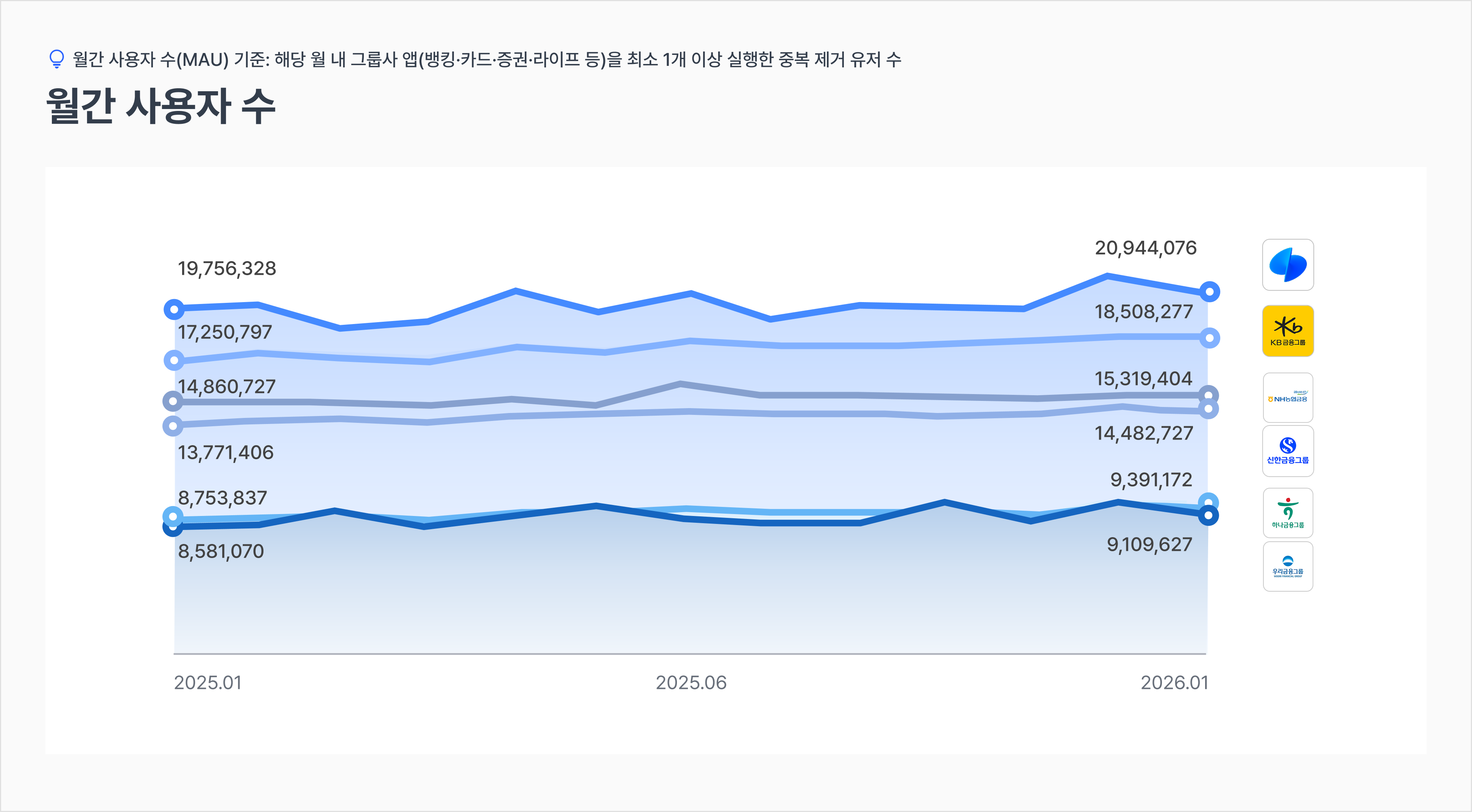Click the top line's 2026.01 ending data point

pos(1209,292)
